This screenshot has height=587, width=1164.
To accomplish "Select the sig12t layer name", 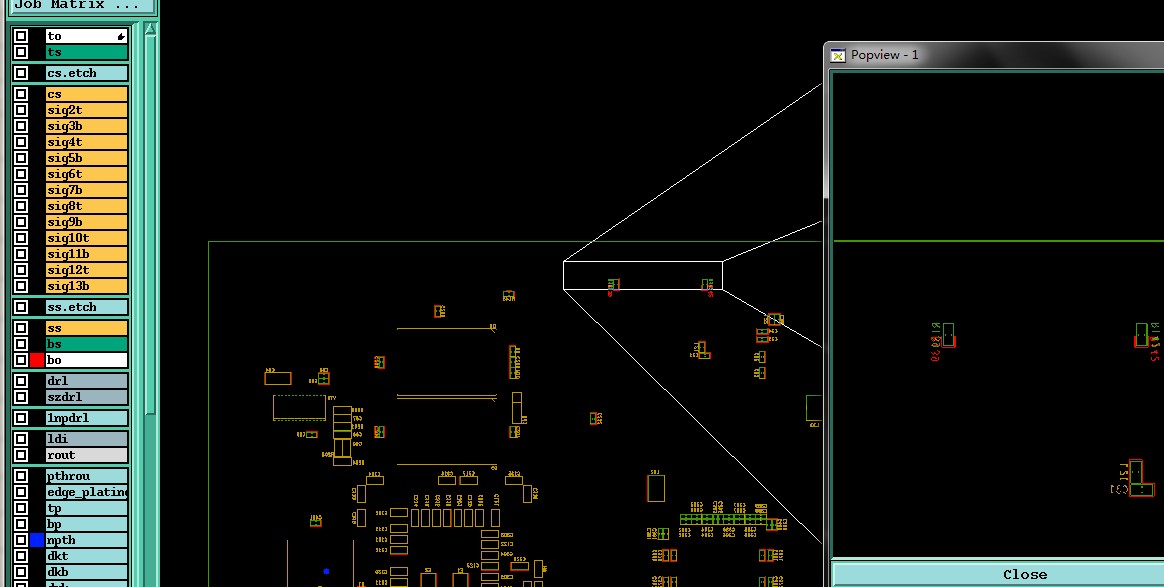I will point(87,270).
